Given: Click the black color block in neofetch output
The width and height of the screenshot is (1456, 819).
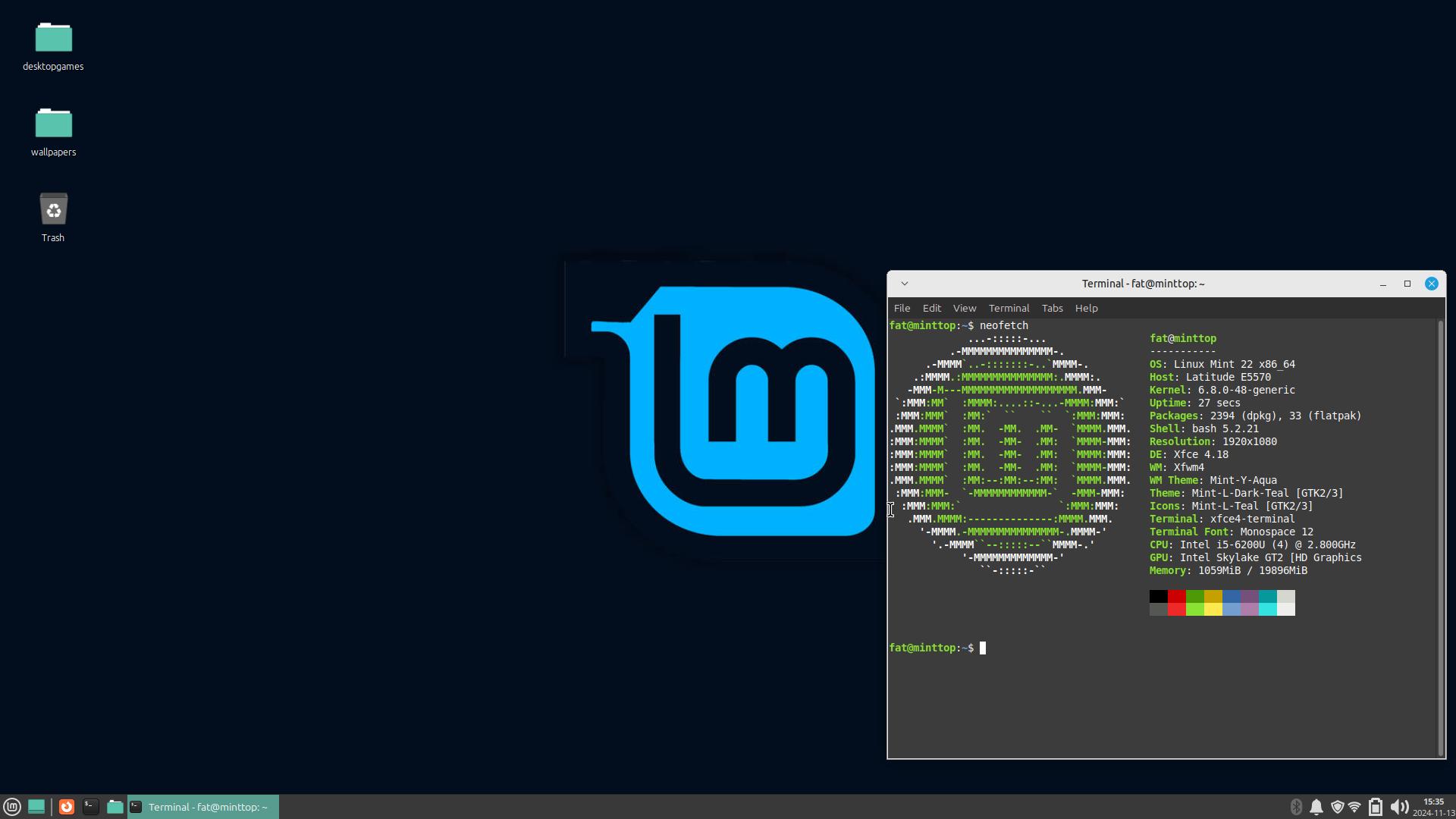Looking at the screenshot, I should coord(1158,596).
